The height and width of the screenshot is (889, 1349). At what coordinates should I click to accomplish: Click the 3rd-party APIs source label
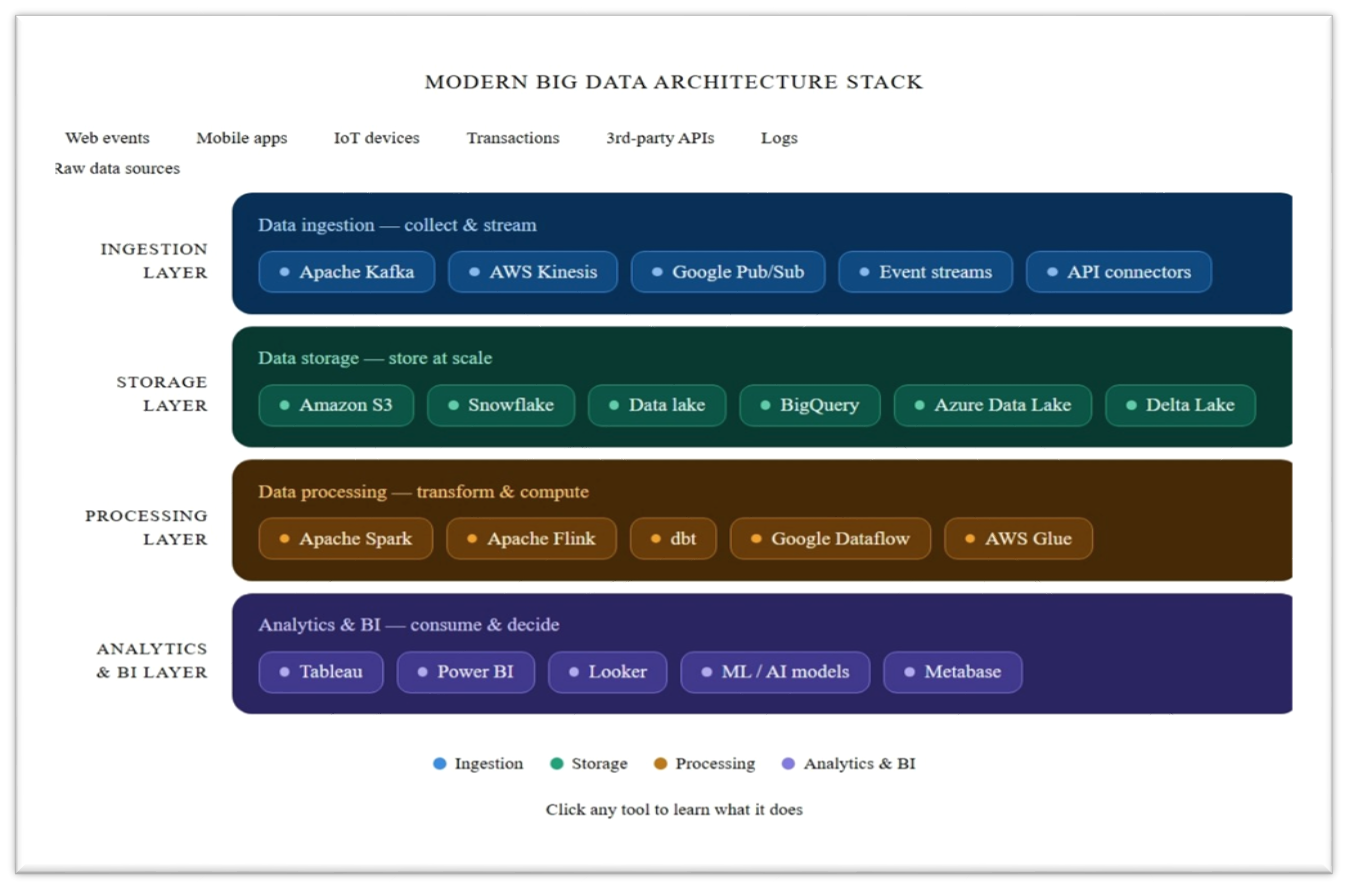(x=660, y=138)
